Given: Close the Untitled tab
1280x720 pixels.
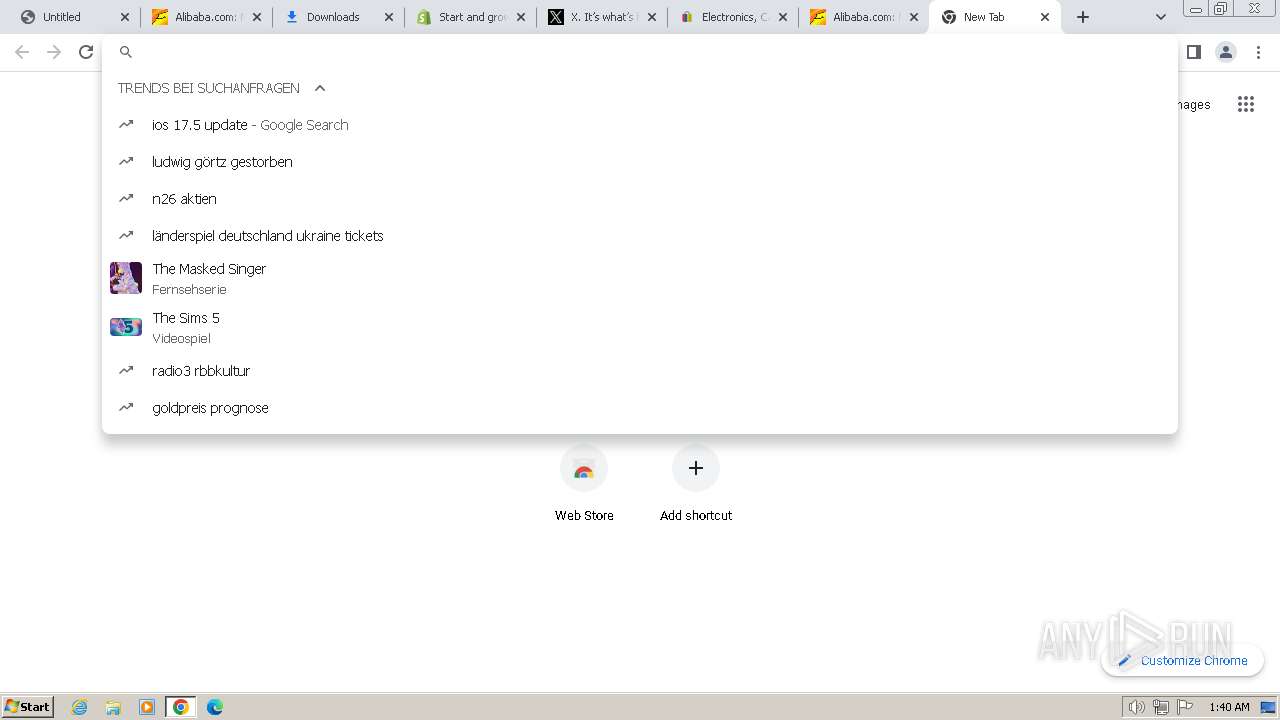Looking at the screenshot, I should coord(125,17).
